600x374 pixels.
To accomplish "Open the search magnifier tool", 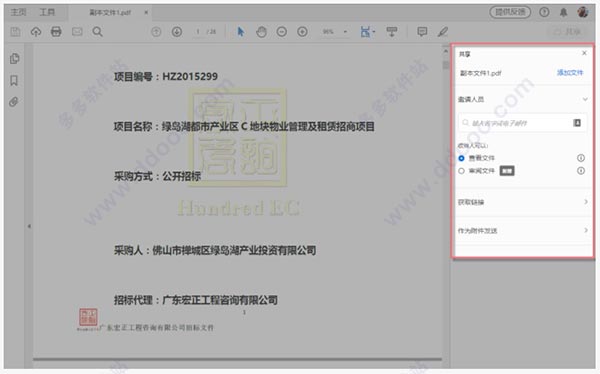I will pyautogui.click(x=98, y=31).
